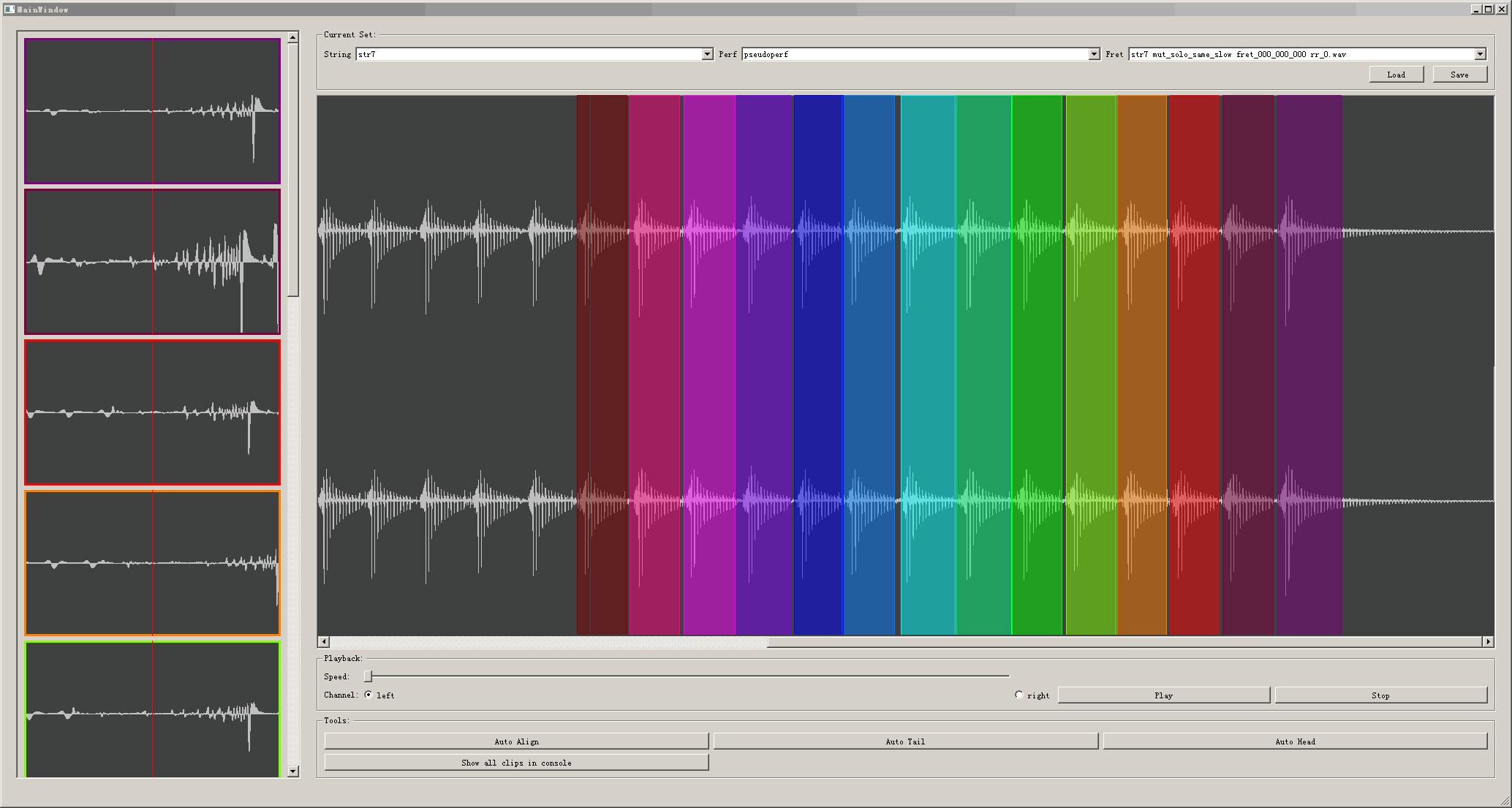Select the dark navy blue waveform region
The height and width of the screenshot is (808, 1512).
tap(818, 365)
